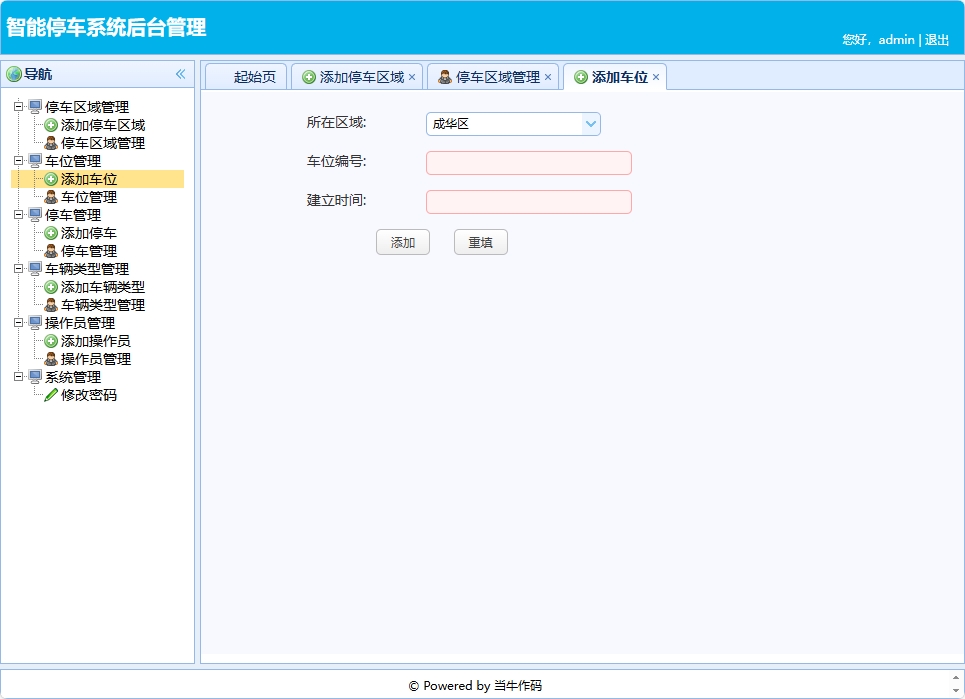Screen dimensions: 965x699
Task: Click the 添加 submit button
Action: 402,241
